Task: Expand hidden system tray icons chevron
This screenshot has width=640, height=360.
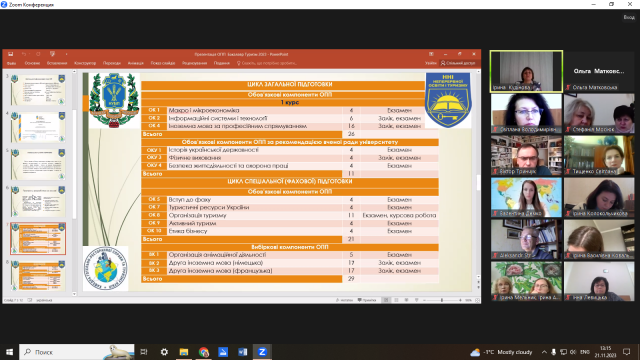Action: 544,352
